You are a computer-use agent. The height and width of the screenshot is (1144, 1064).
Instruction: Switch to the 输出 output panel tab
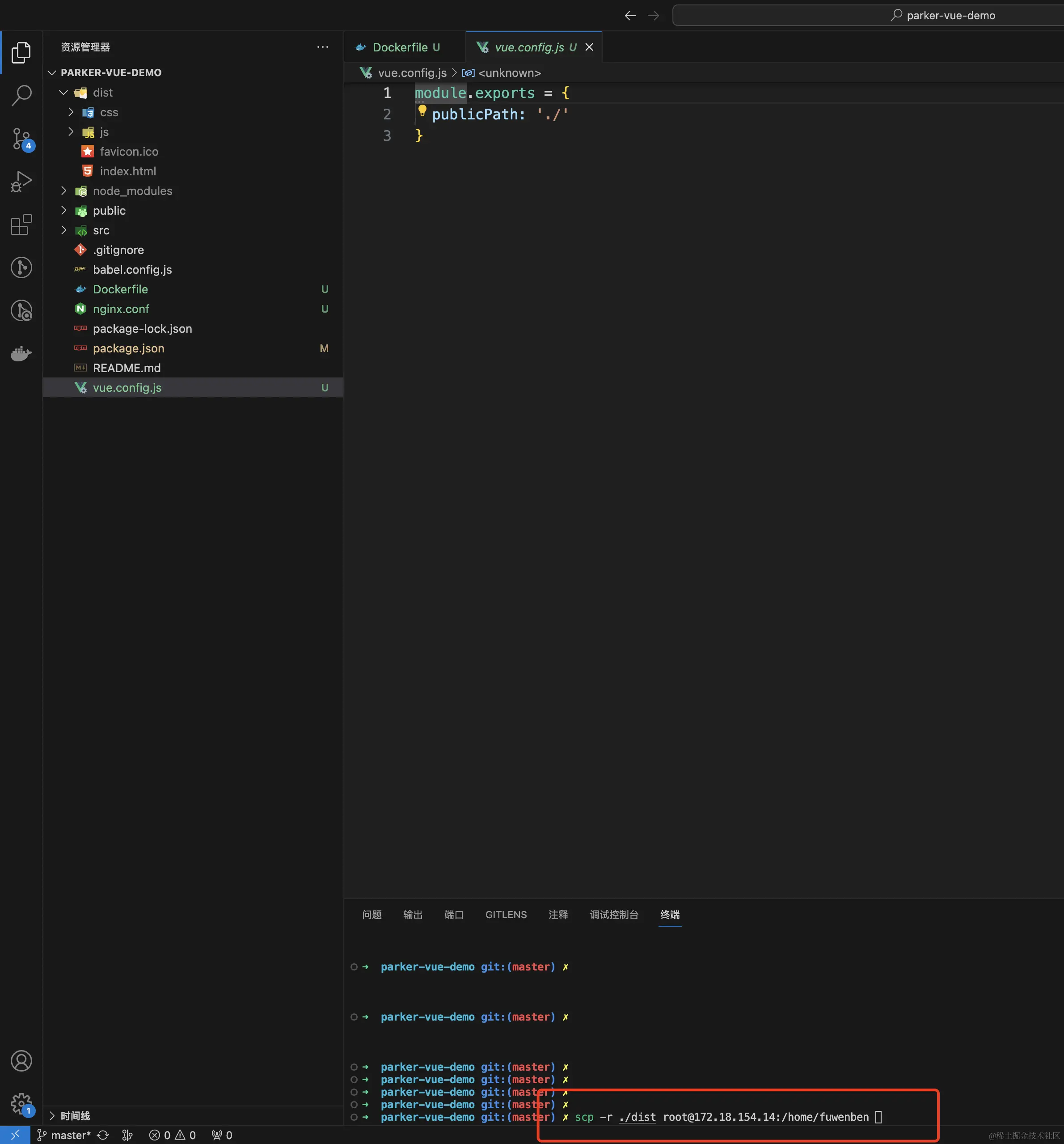tap(412, 915)
